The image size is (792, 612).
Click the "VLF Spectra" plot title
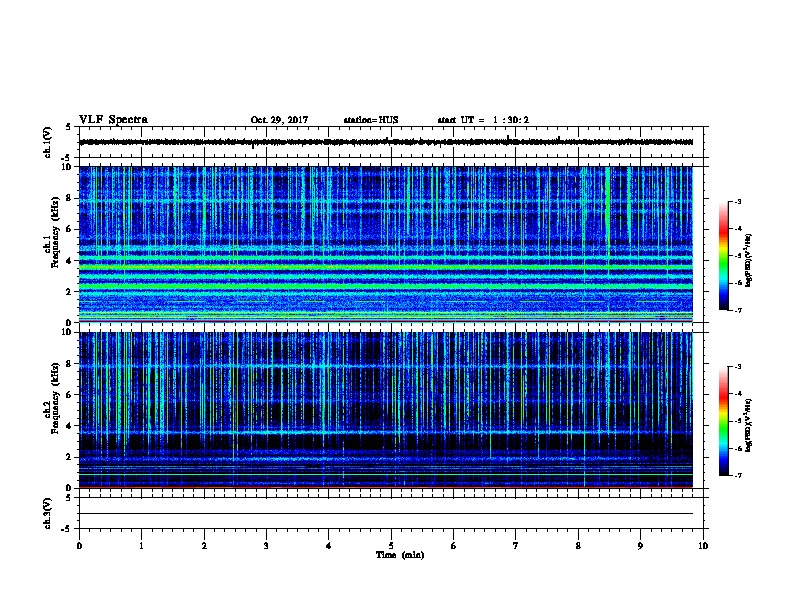click(113, 120)
